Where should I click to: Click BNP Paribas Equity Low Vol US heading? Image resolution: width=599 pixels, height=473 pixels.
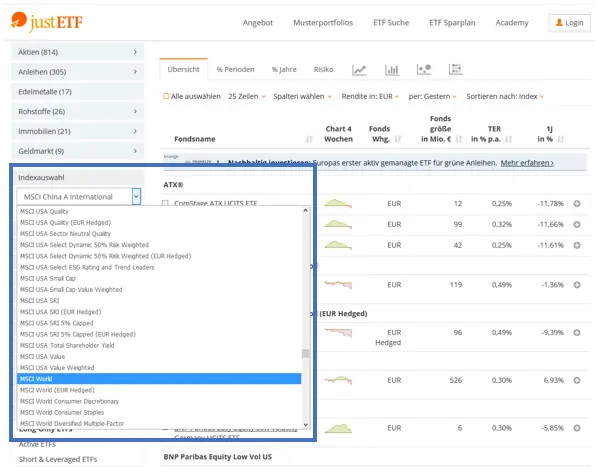coord(218,457)
